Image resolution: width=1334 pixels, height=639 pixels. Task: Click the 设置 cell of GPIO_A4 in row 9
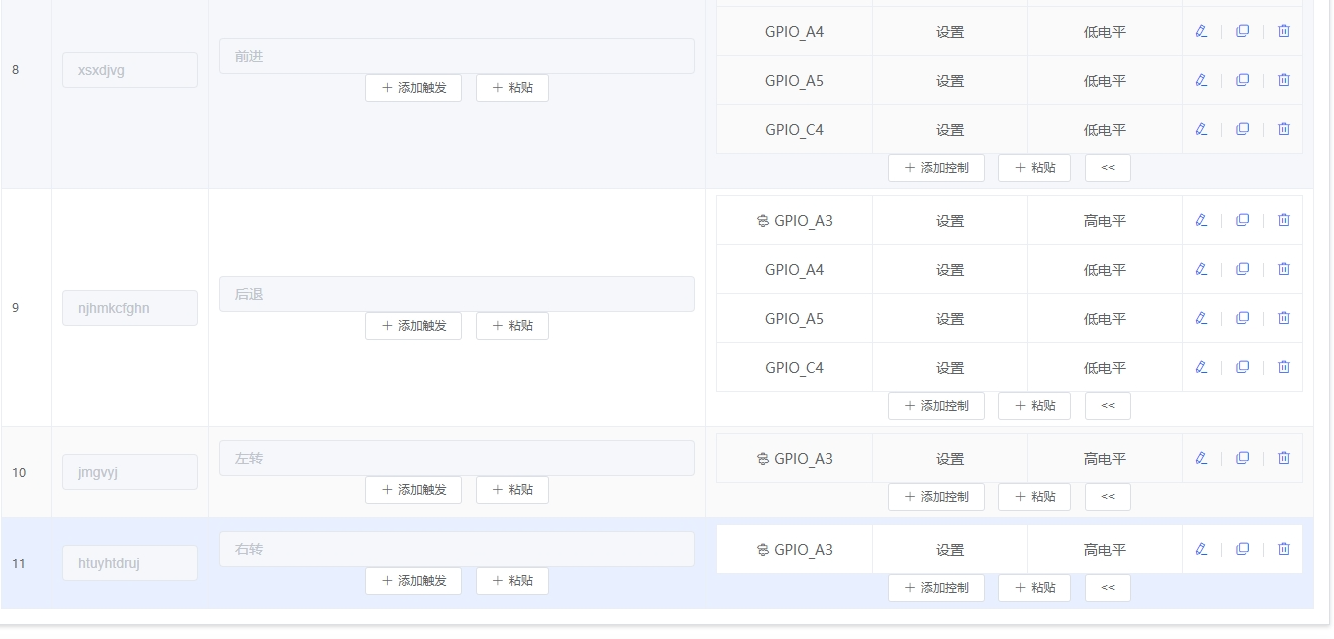tap(950, 269)
